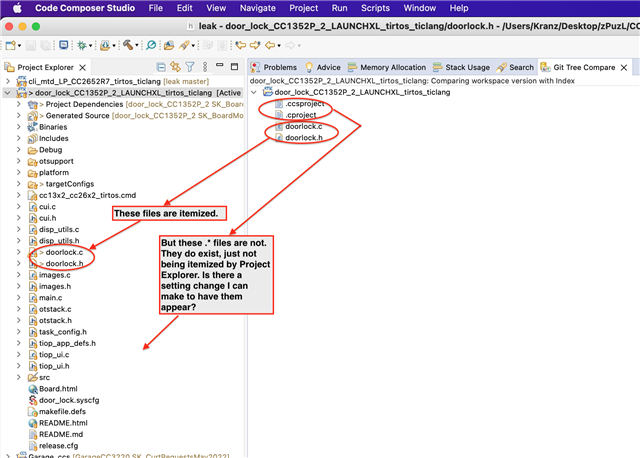Expand the Debug folder node
Image resolution: width=640 pixels, height=458 pixels.
point(18,150)
